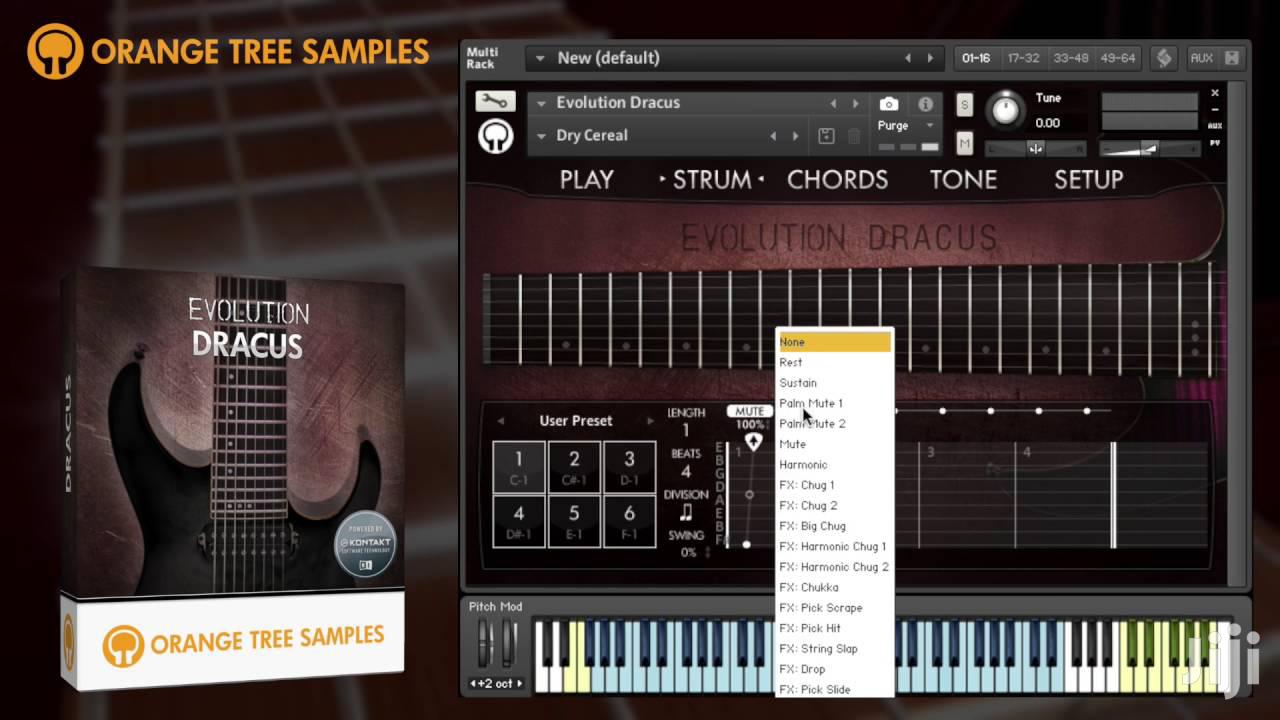Choose Rest in articulation menu

834,363
